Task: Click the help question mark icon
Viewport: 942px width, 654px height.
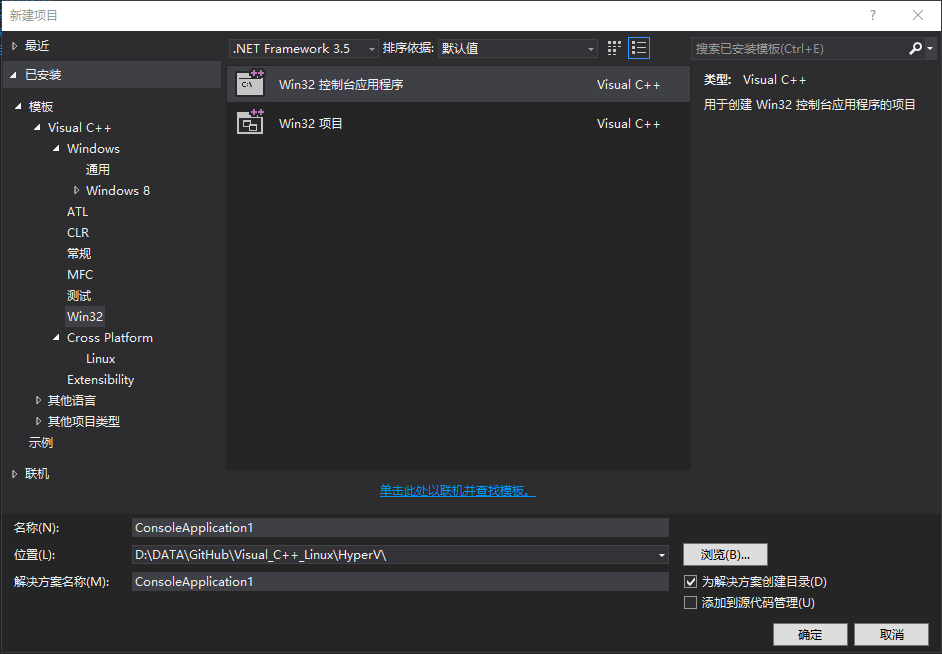Action: pos(872,15)
